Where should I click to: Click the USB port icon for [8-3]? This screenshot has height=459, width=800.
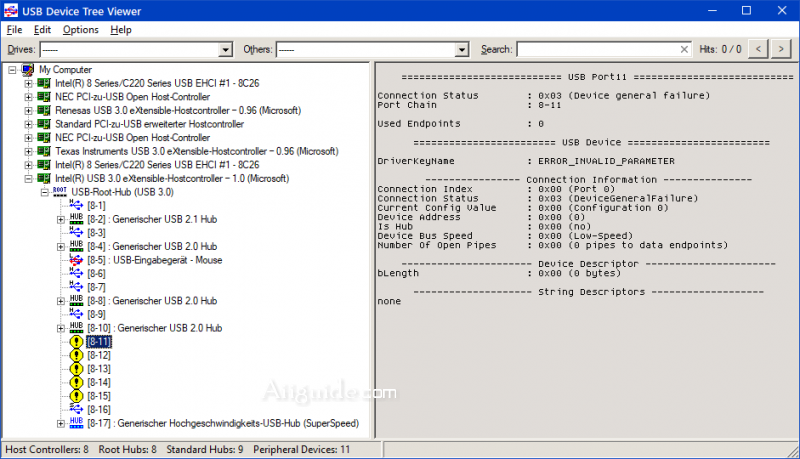(x=76, y=233)
